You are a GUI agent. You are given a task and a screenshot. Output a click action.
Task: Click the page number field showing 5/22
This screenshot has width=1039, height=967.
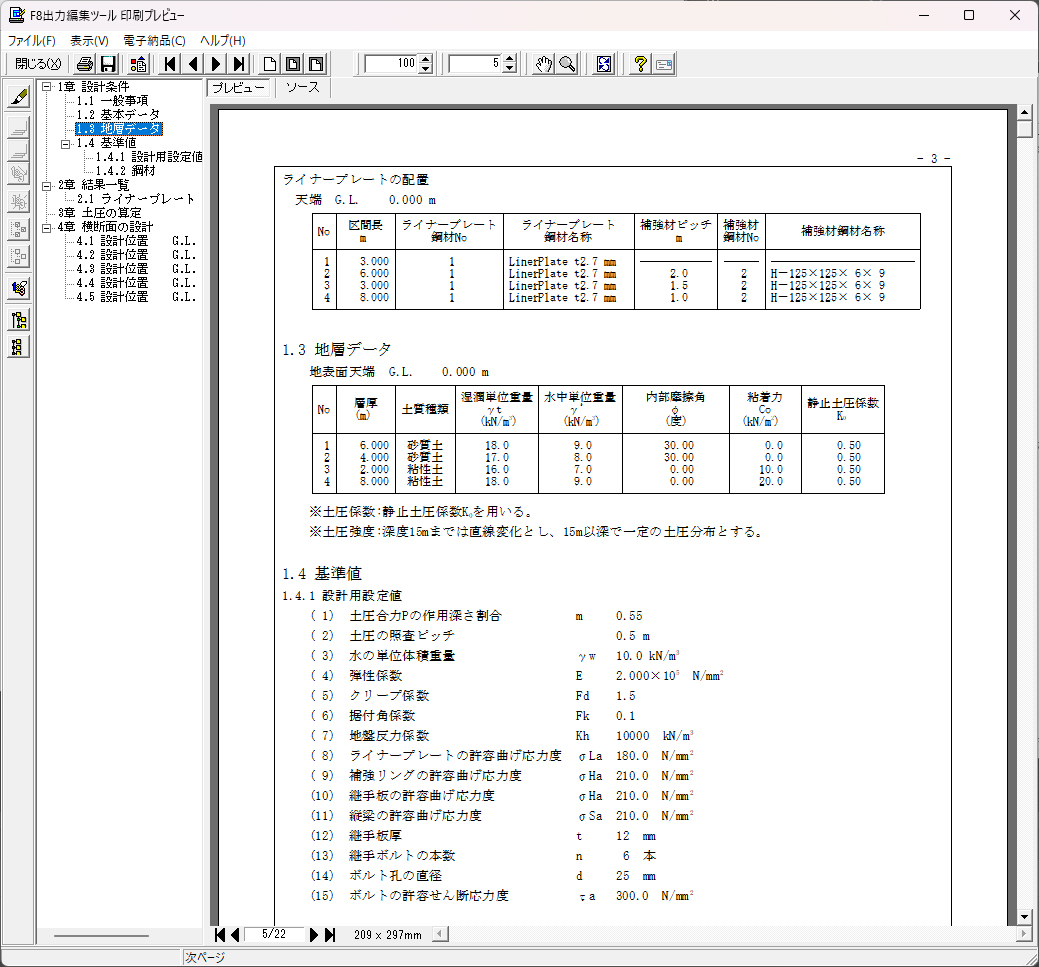pyautogui.click(x=274, y=935)
